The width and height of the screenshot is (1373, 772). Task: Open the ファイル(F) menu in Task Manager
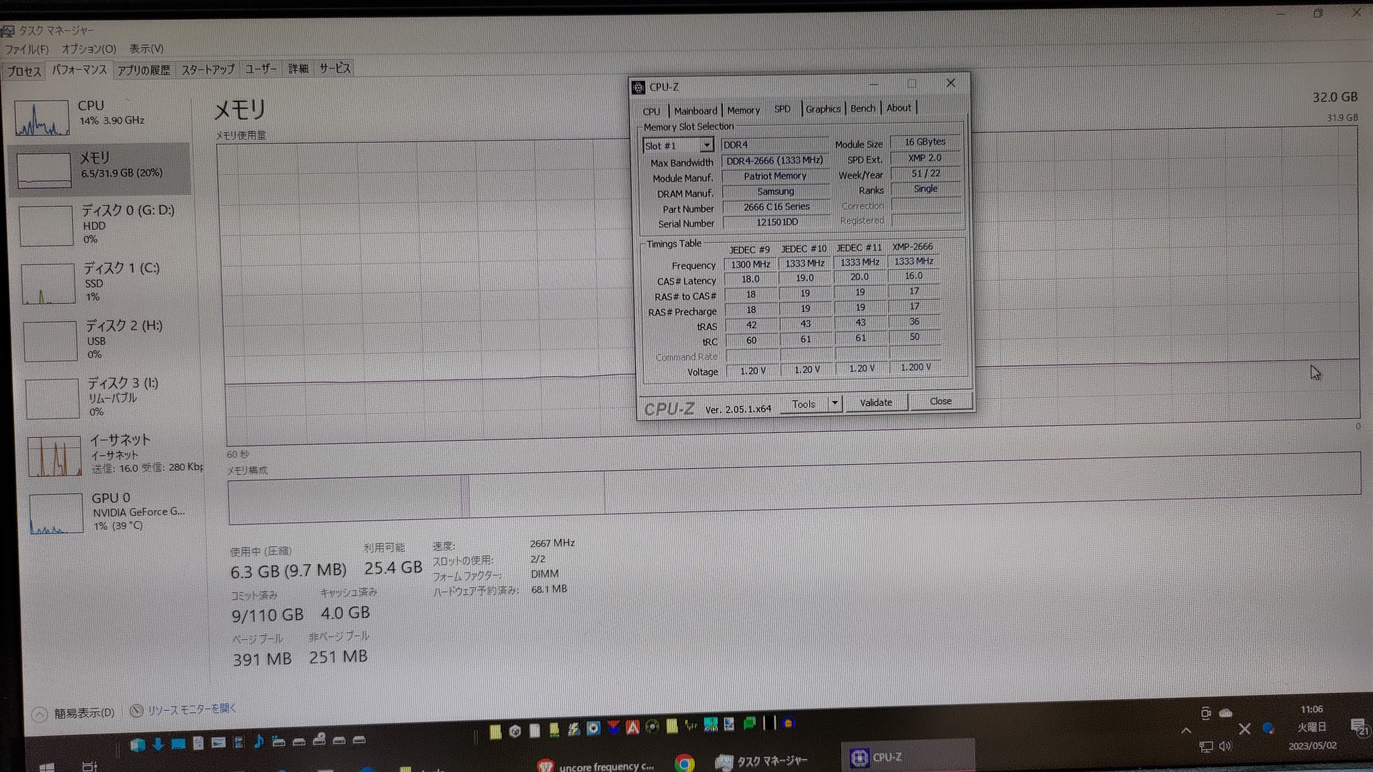27,49
